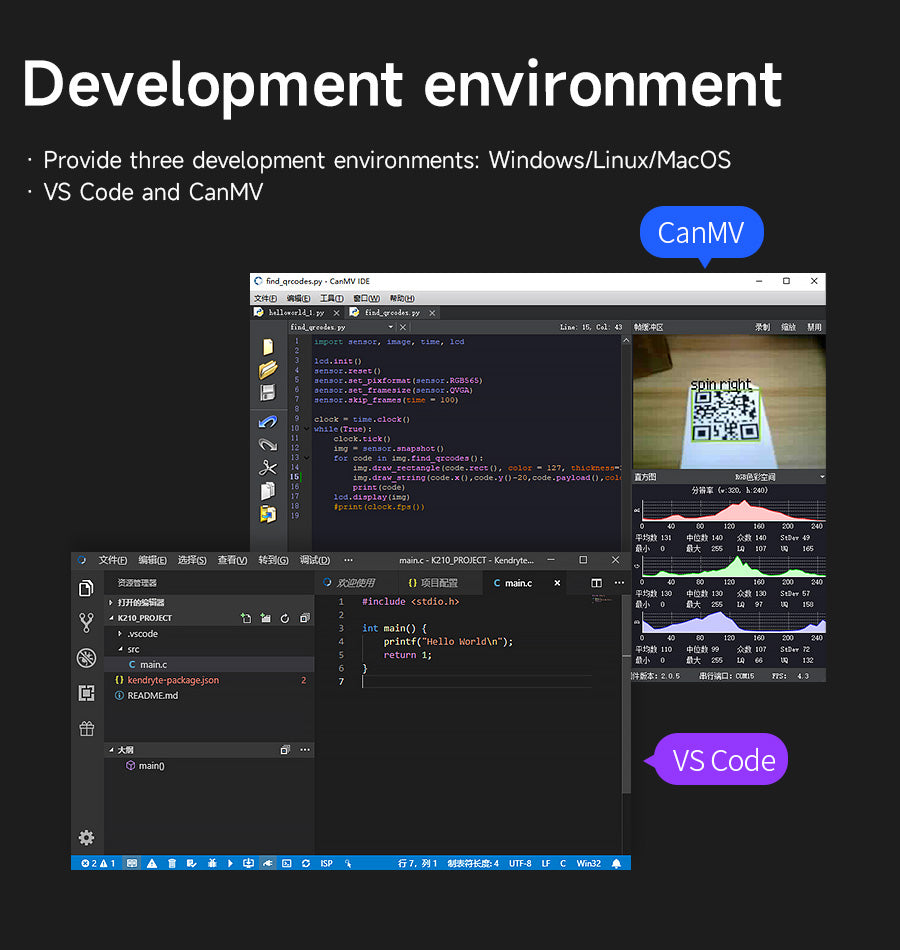Close the find_qrcodes.py tab in CanMV
The width and height of the screenshot is (900, 950).
432,313
